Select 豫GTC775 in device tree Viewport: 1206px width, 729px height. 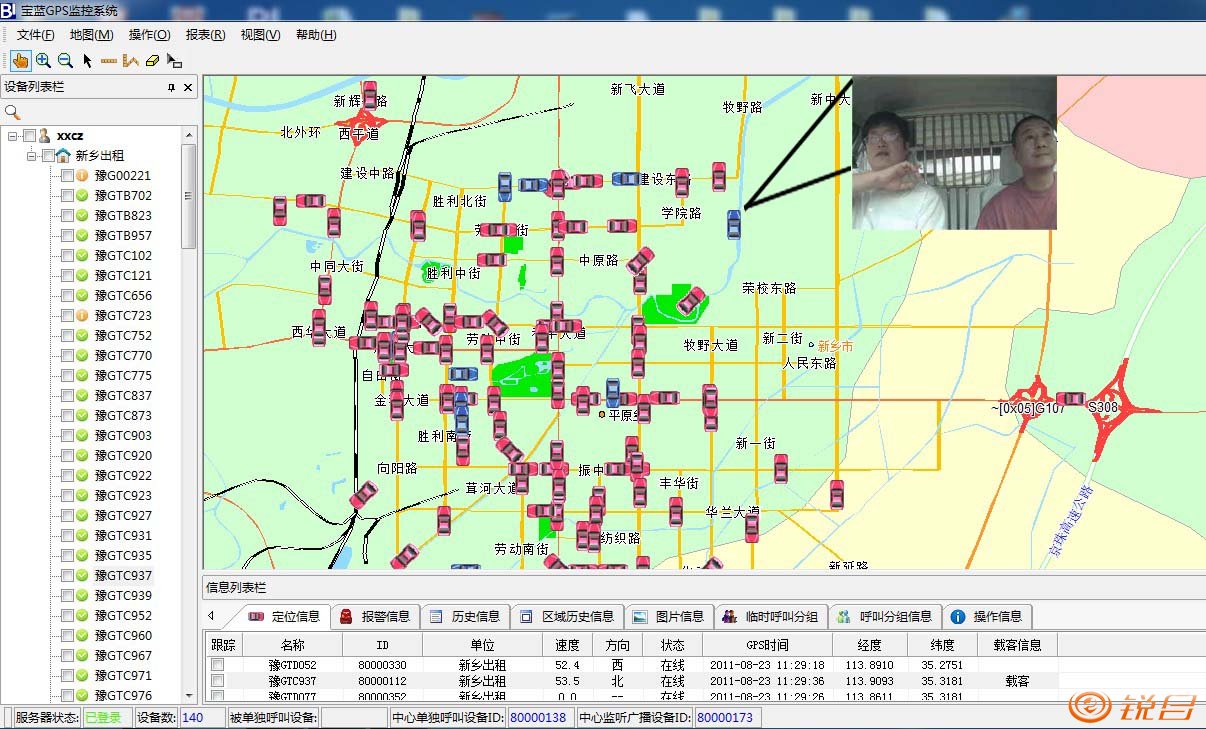123,375
